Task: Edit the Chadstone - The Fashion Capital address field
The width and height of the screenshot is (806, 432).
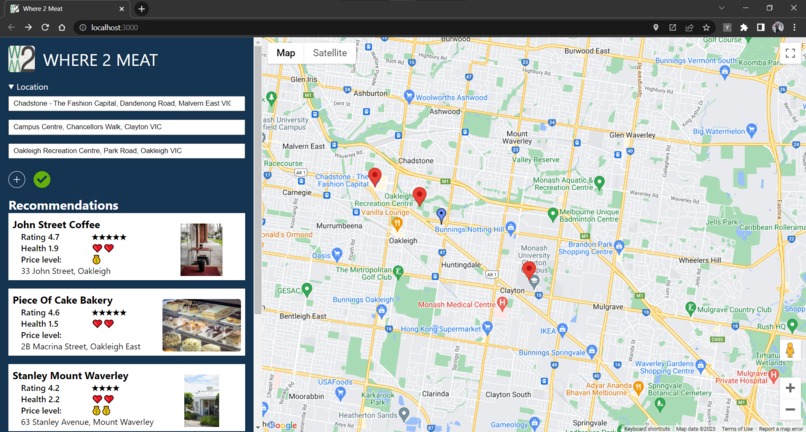Action: [126, 103]
